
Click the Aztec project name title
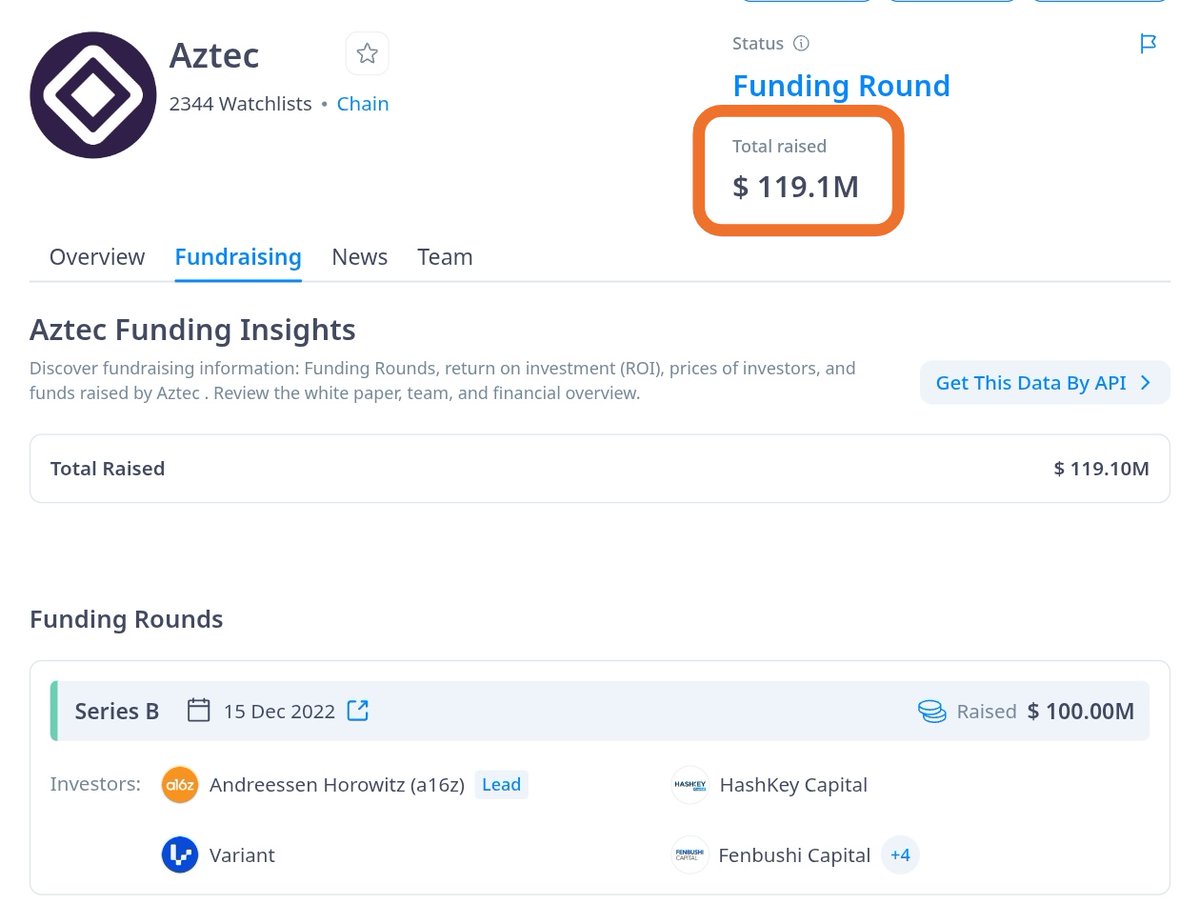pos(214,54)
